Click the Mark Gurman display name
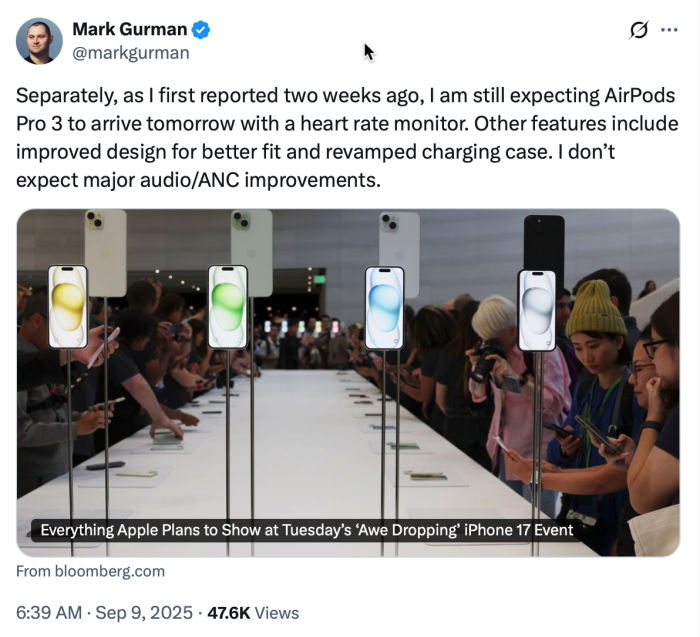Screen dimensions: 700x637 point(129,30)
